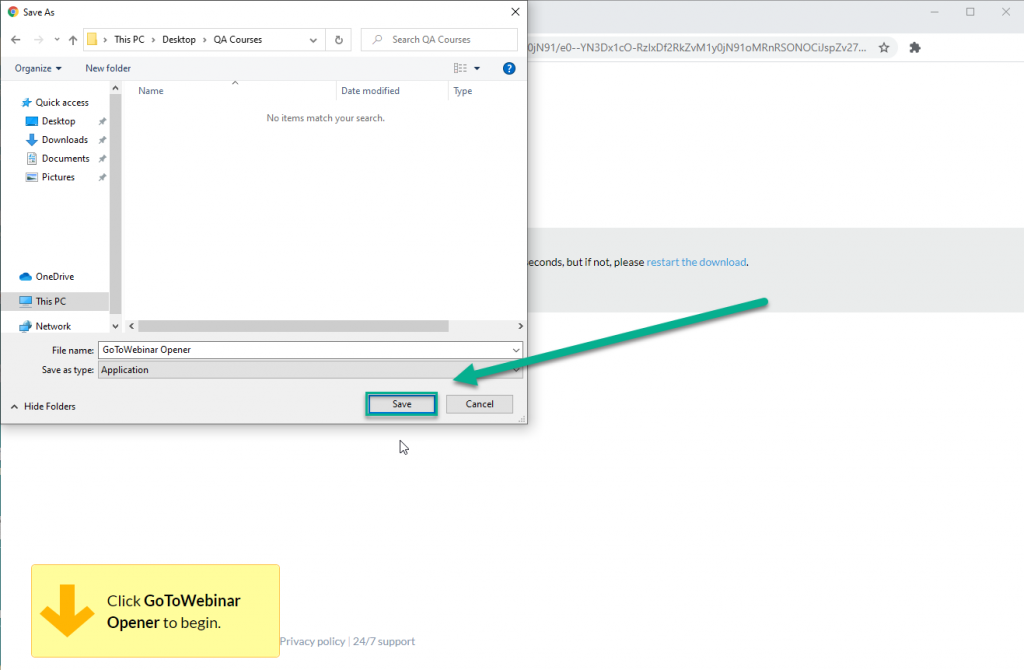
Task: Sort by the Name column header
Action: (x=151, y=91)
